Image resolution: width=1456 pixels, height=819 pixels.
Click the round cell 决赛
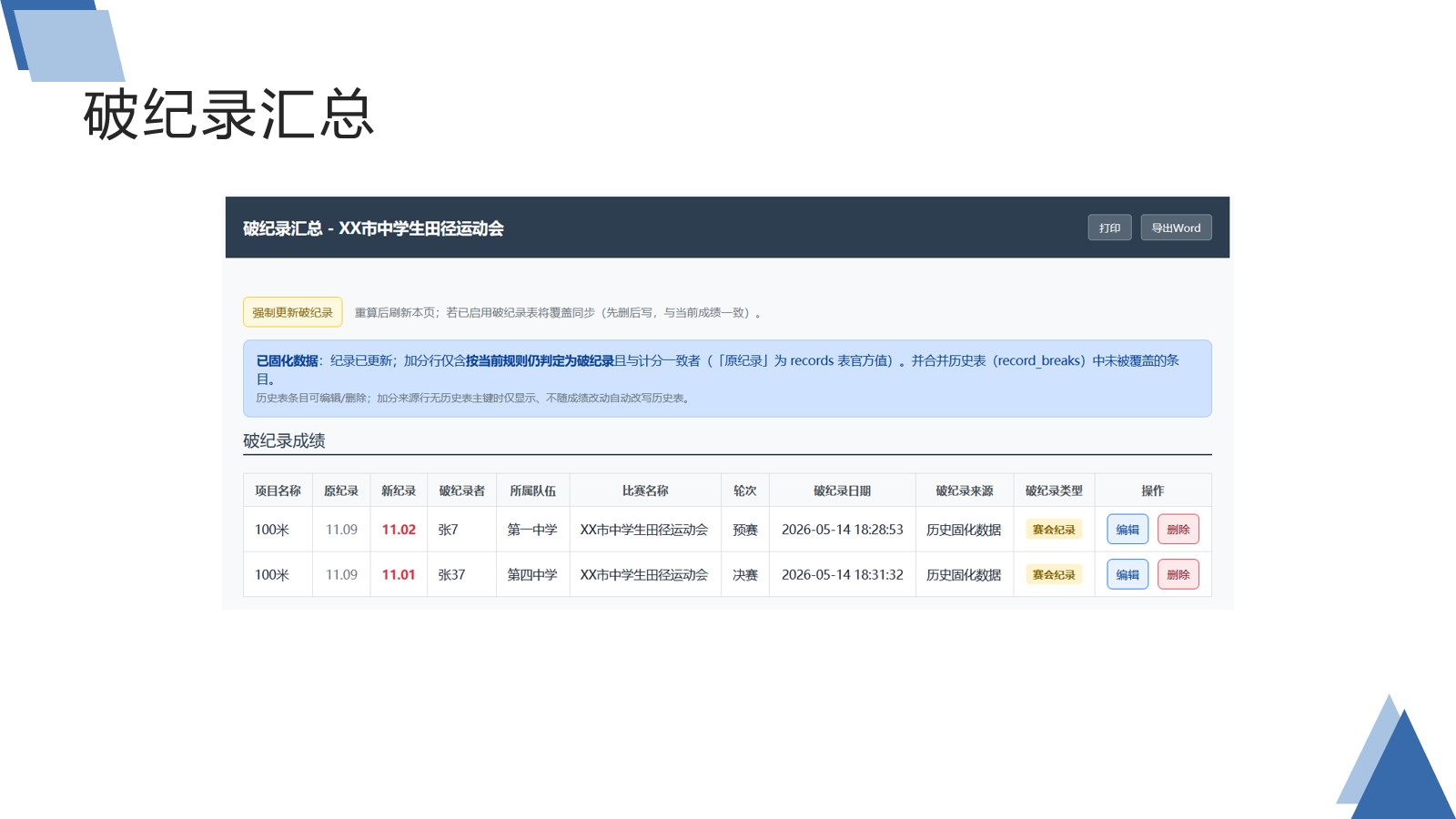pos(745,575)
